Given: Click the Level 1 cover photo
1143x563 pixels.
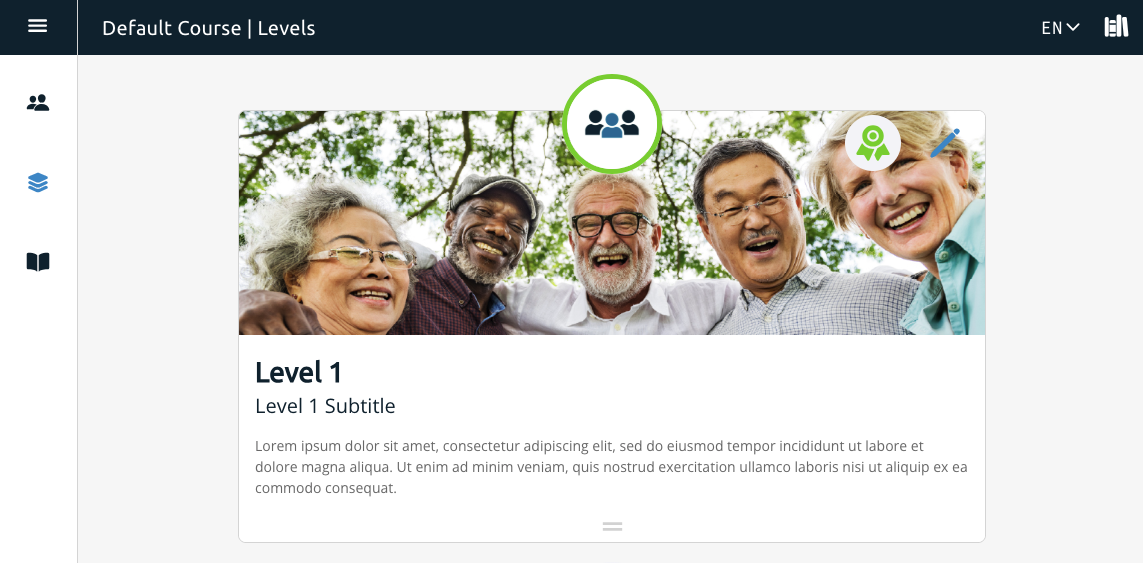Looking at the screenshot, I should (612, 223).
